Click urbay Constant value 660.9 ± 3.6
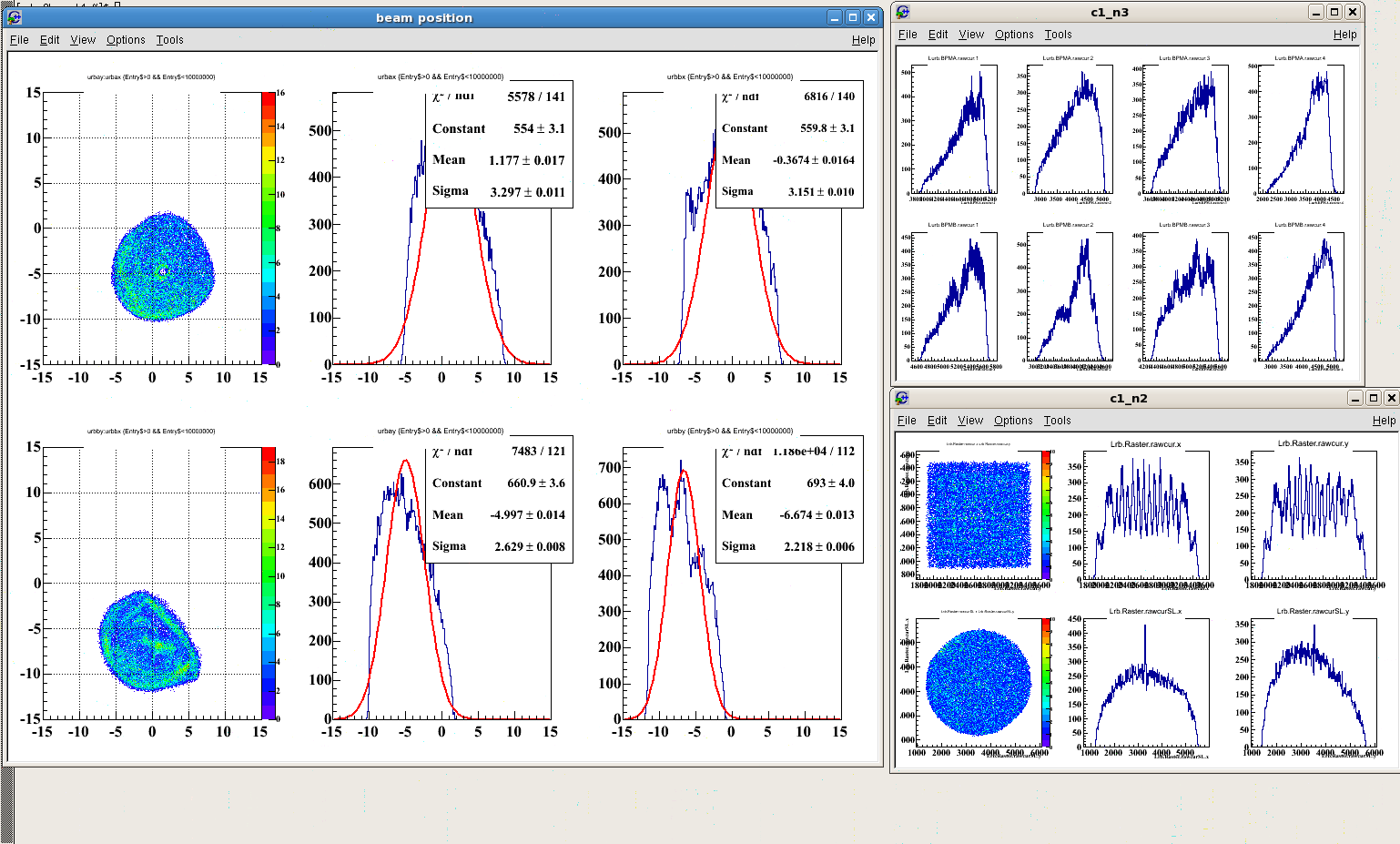 point(536,483)
